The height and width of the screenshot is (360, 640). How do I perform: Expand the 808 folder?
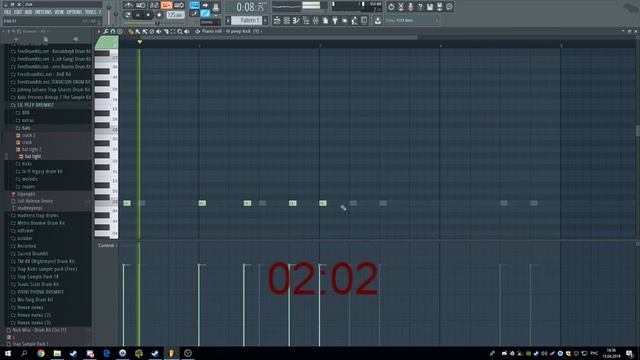[25, 113]
